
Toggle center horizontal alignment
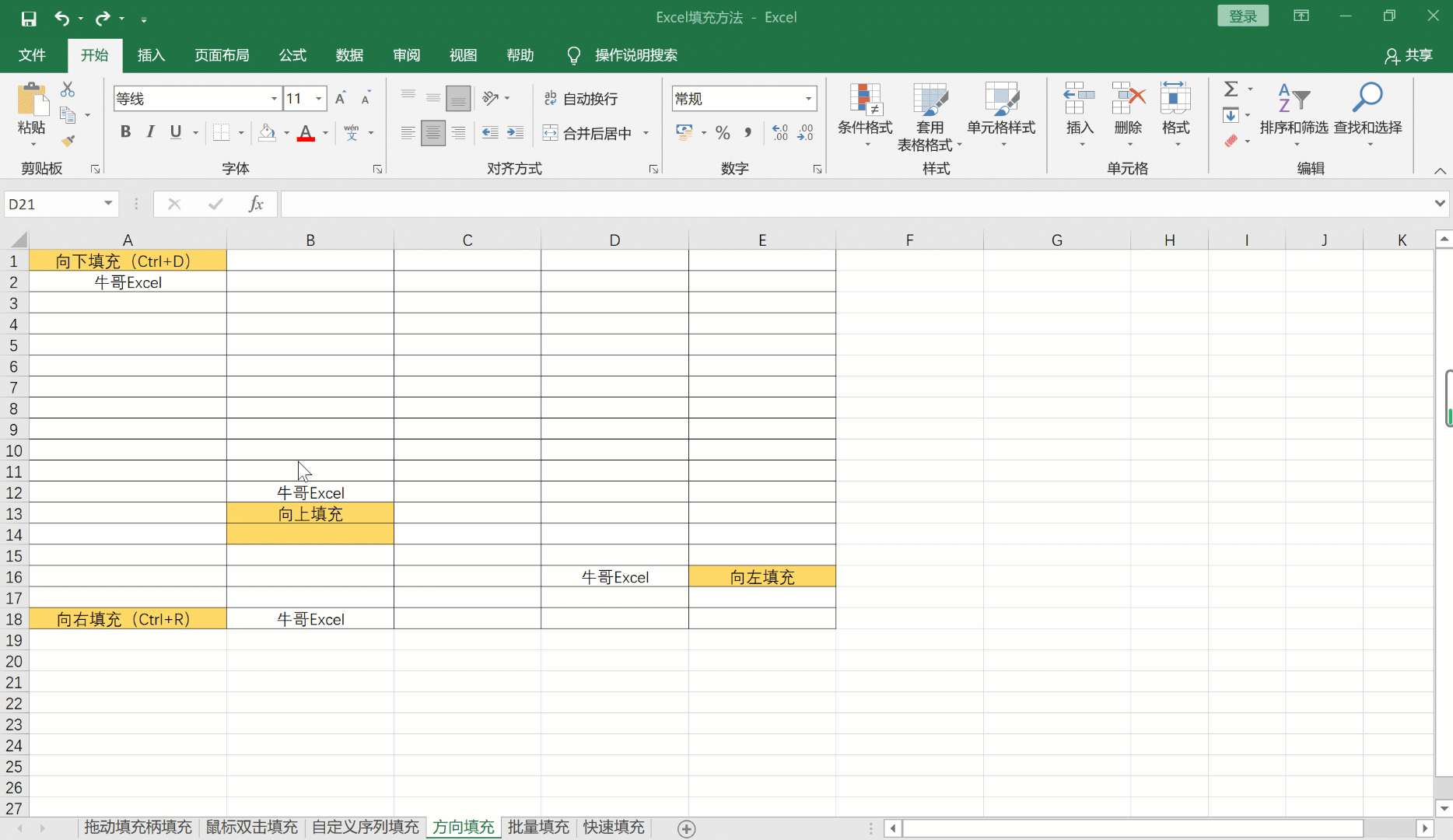(x=433, y=133)
